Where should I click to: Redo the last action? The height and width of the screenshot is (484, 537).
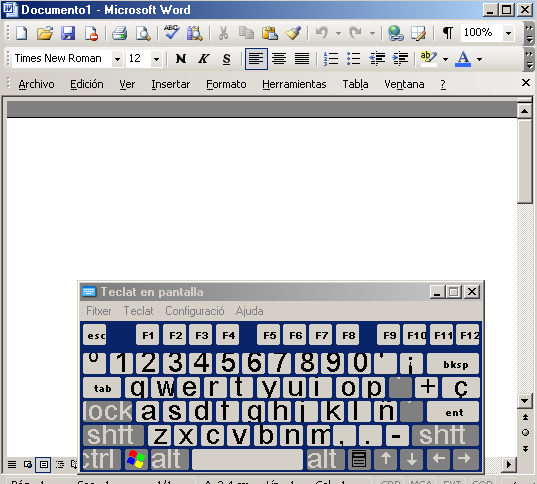click(x=355, y=33)
